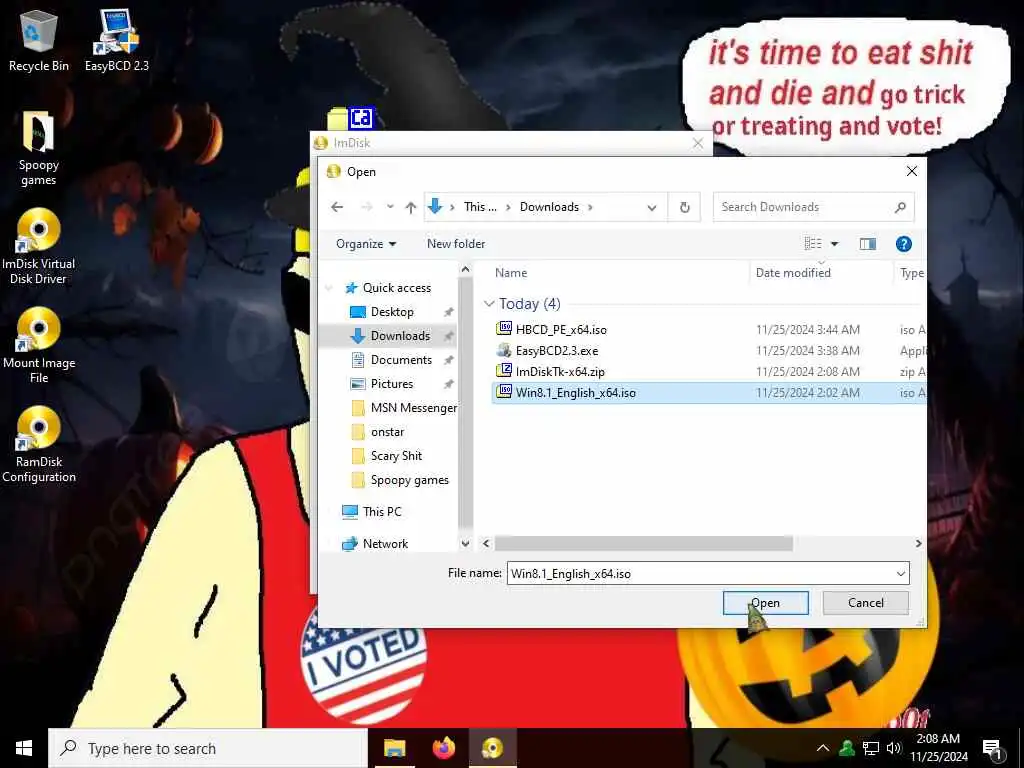1024x768 pixels.
Task: Refresh the Downloads folder listing
Action: tap(684, 207)
